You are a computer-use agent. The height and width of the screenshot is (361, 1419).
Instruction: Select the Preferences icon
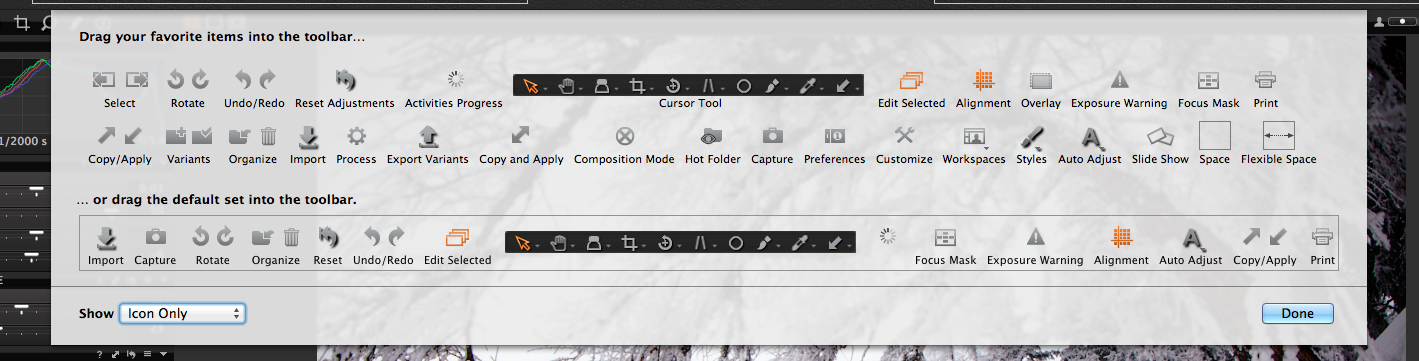click(834, 136)
